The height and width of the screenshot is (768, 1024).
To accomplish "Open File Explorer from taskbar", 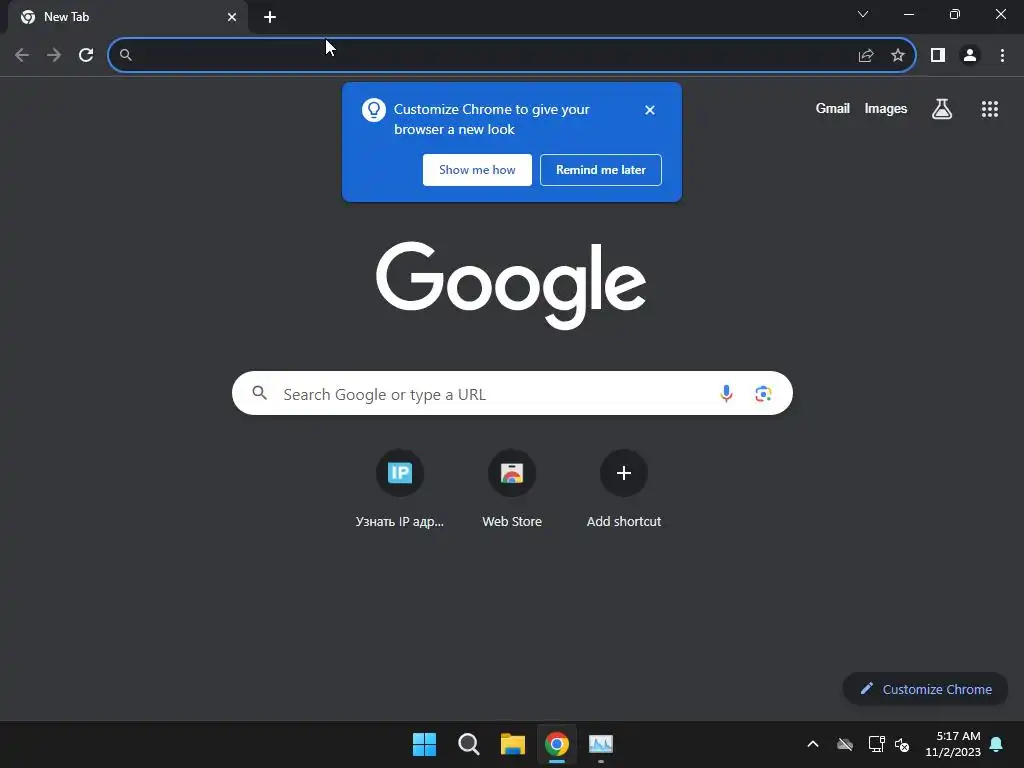I will pyautogui.click(x=513, y=744).
